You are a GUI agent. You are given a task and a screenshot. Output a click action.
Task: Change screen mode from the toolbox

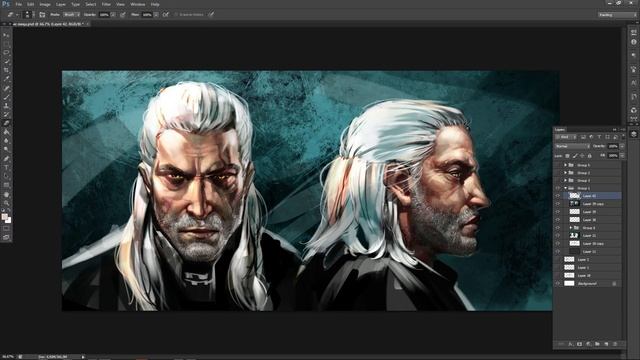6,237
